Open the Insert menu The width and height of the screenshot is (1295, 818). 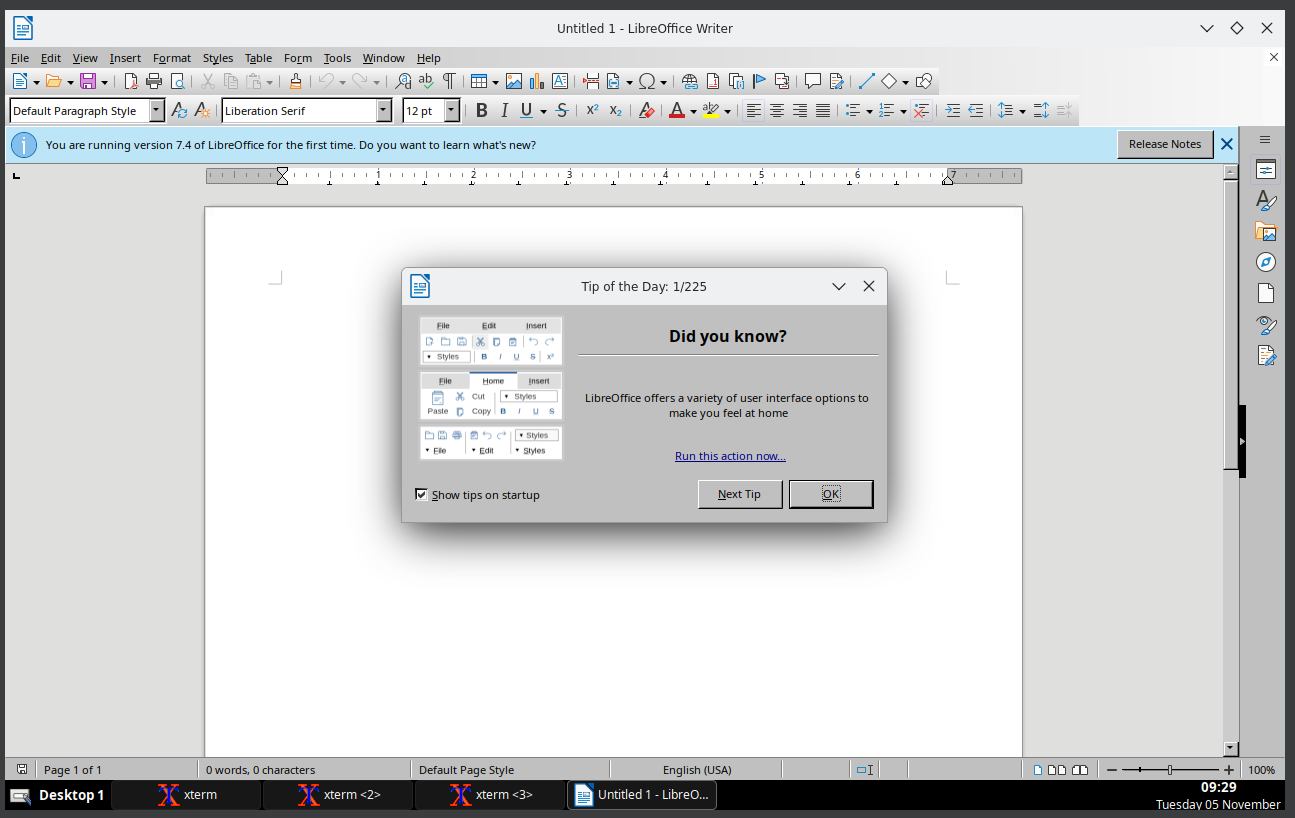pos(125,58)
